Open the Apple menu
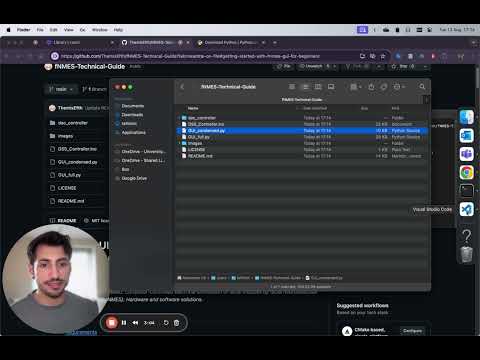This screenshot has height=360, width=480. click(8, 30)
